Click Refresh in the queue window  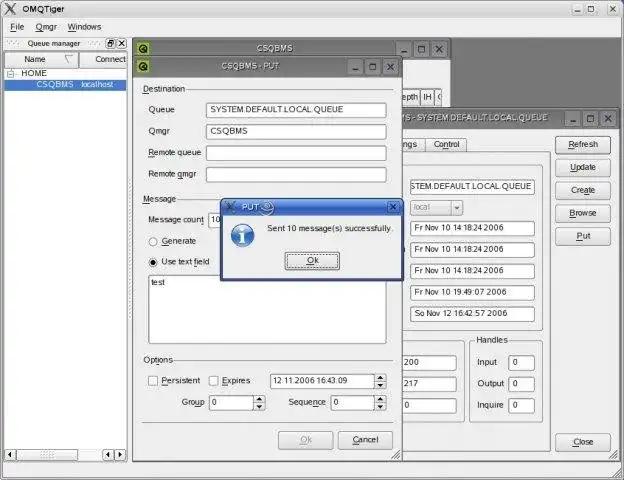point(583,144)
